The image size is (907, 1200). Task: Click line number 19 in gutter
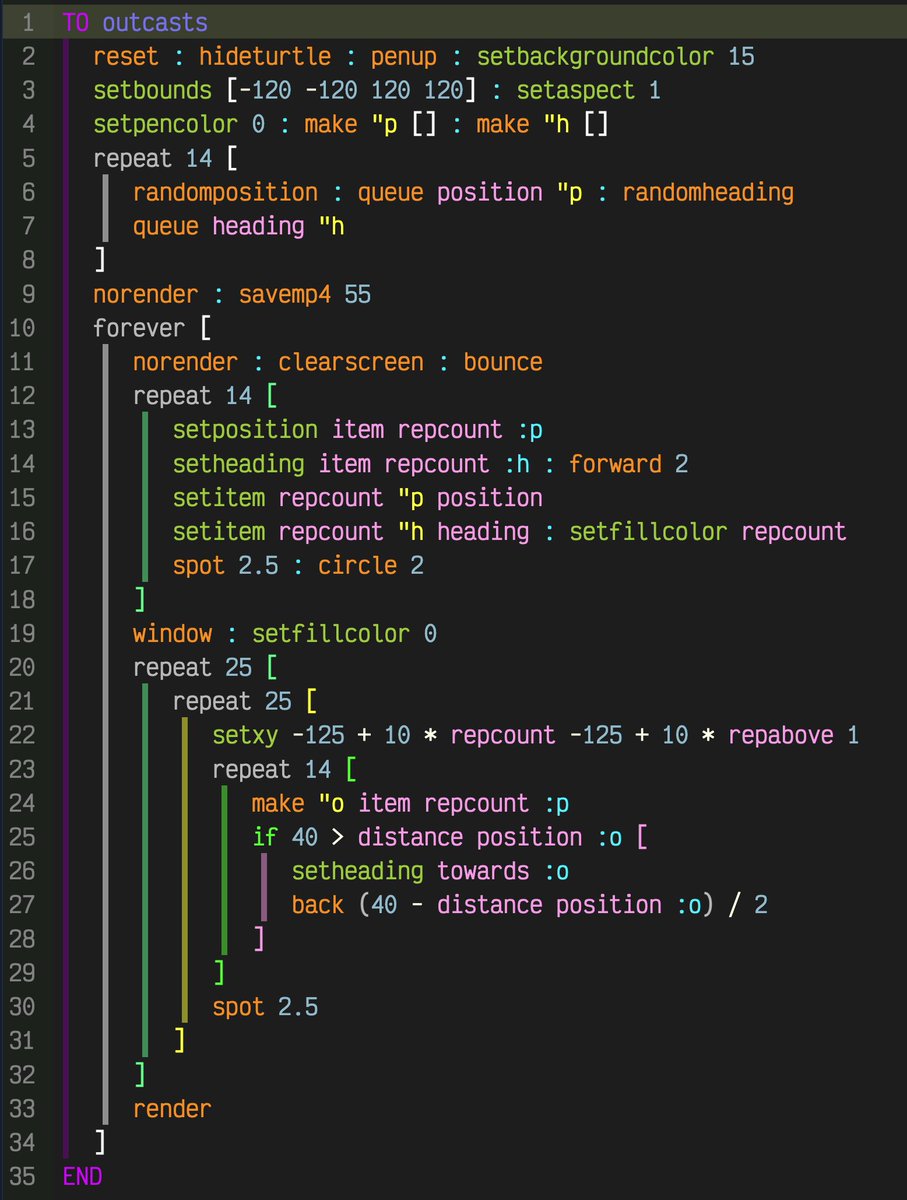[x=20, y=634]
